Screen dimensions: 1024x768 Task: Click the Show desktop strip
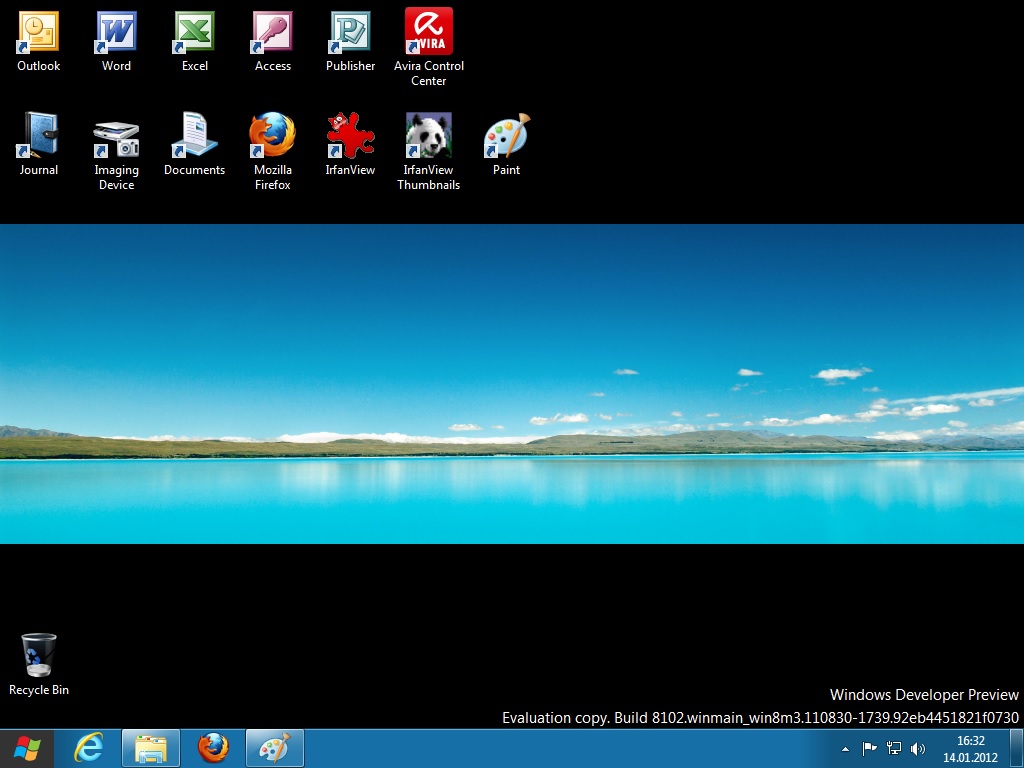tap(1017, 749)
